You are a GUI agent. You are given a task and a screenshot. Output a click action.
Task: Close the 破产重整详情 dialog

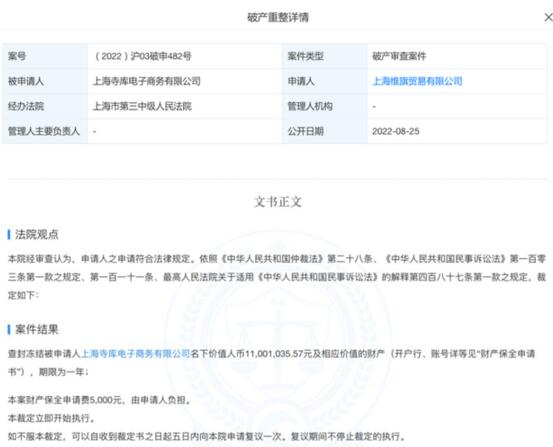548,17
